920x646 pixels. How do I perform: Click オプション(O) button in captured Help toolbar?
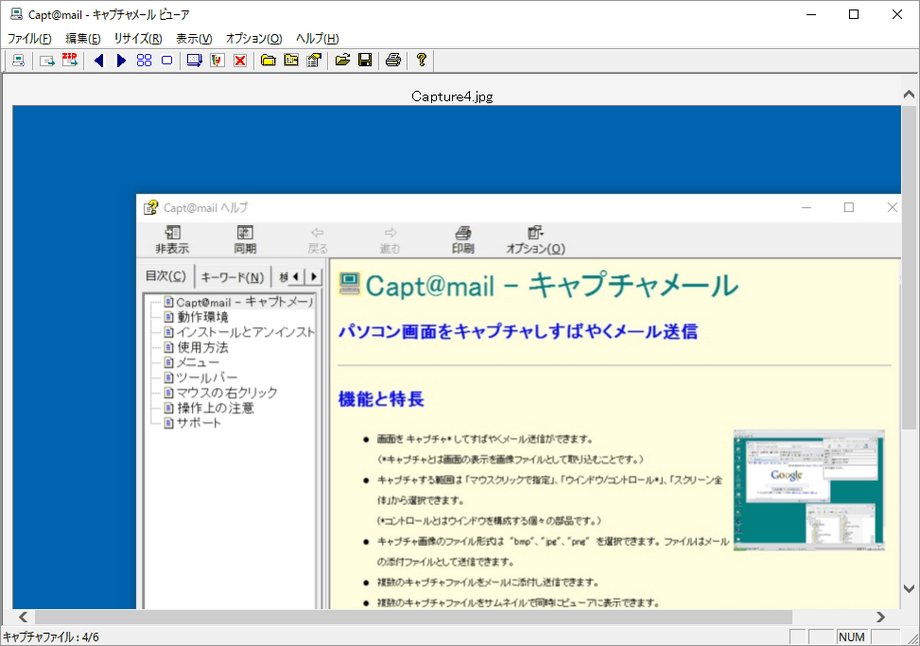pyautogui.click(x=535, y=239)
